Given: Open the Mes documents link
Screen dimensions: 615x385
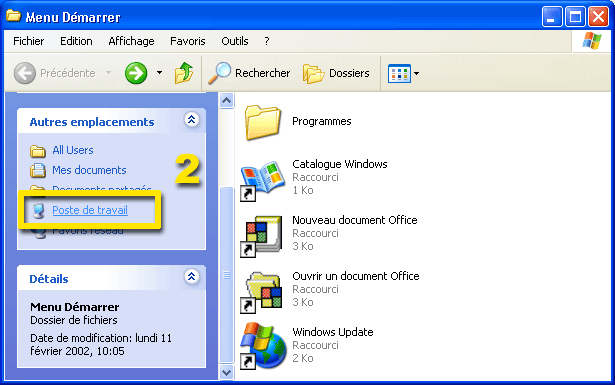Looking at the screenshot, I should pyautogui.click(x=89, y=170).
